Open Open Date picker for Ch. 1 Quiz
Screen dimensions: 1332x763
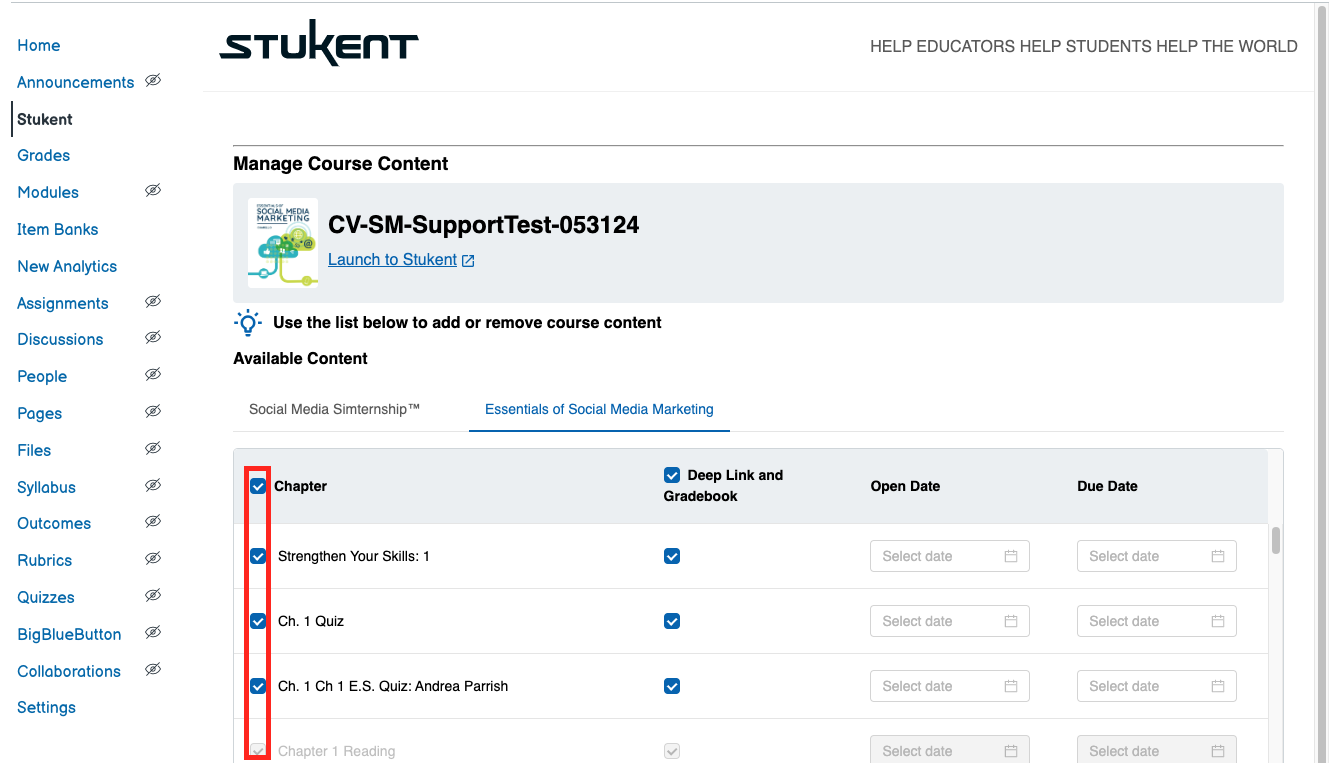coord(950,621)
